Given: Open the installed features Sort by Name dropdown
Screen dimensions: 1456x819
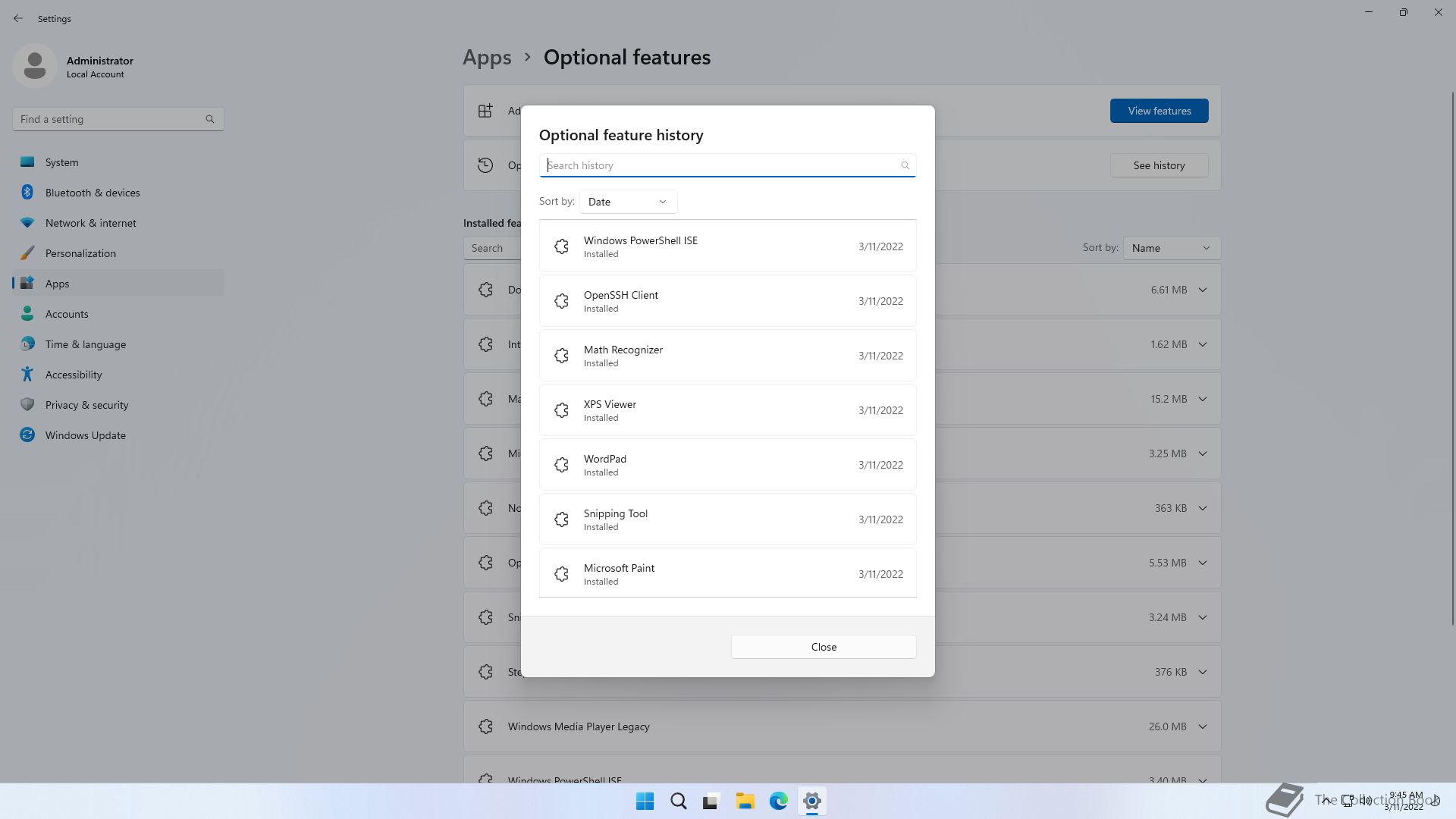Looking at the screenshot, I should [1172, 248].
